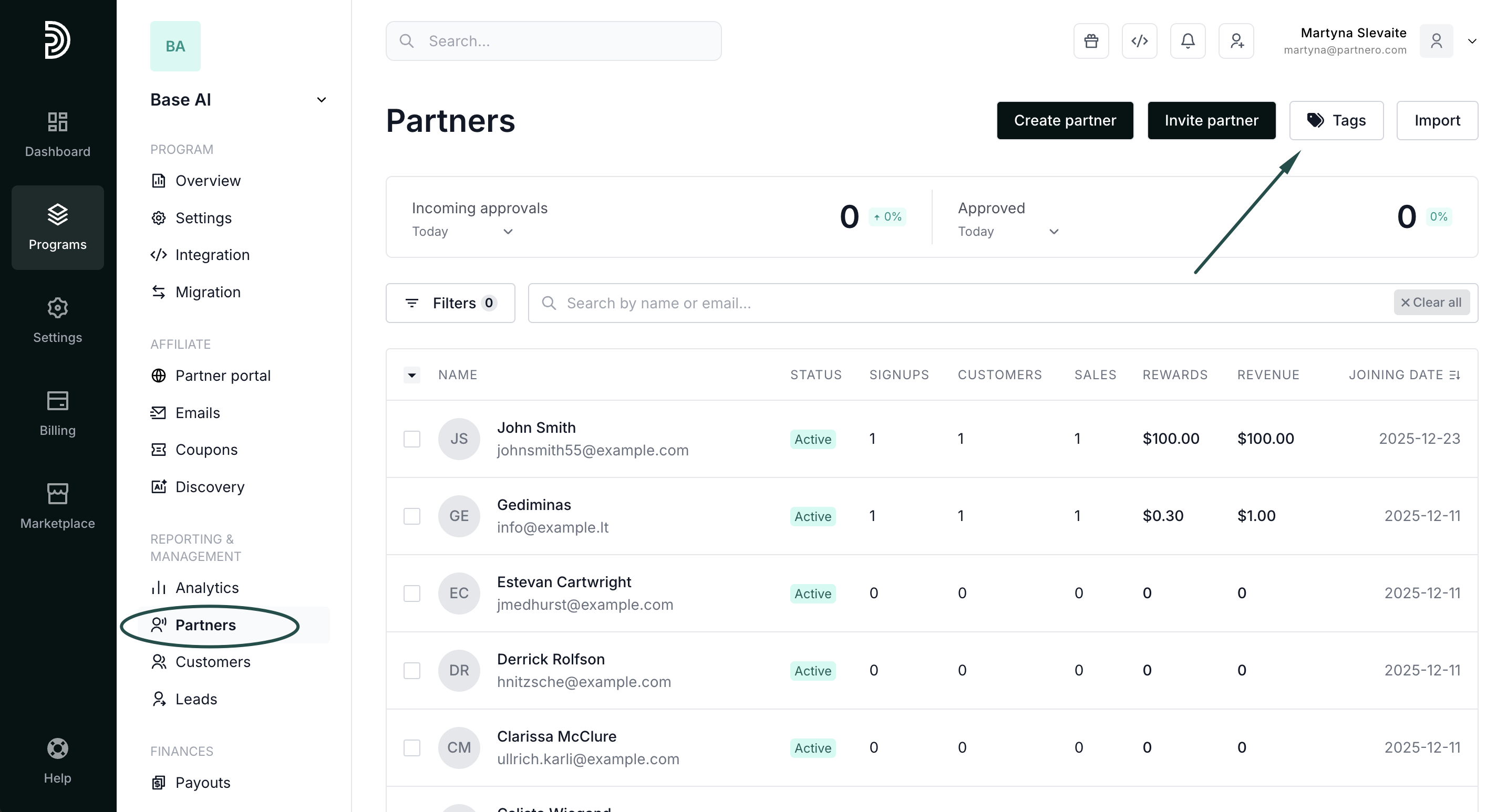Open the Tags button
The height and width of the screenshot is (812, 1507).
[x=1336, y=120]
